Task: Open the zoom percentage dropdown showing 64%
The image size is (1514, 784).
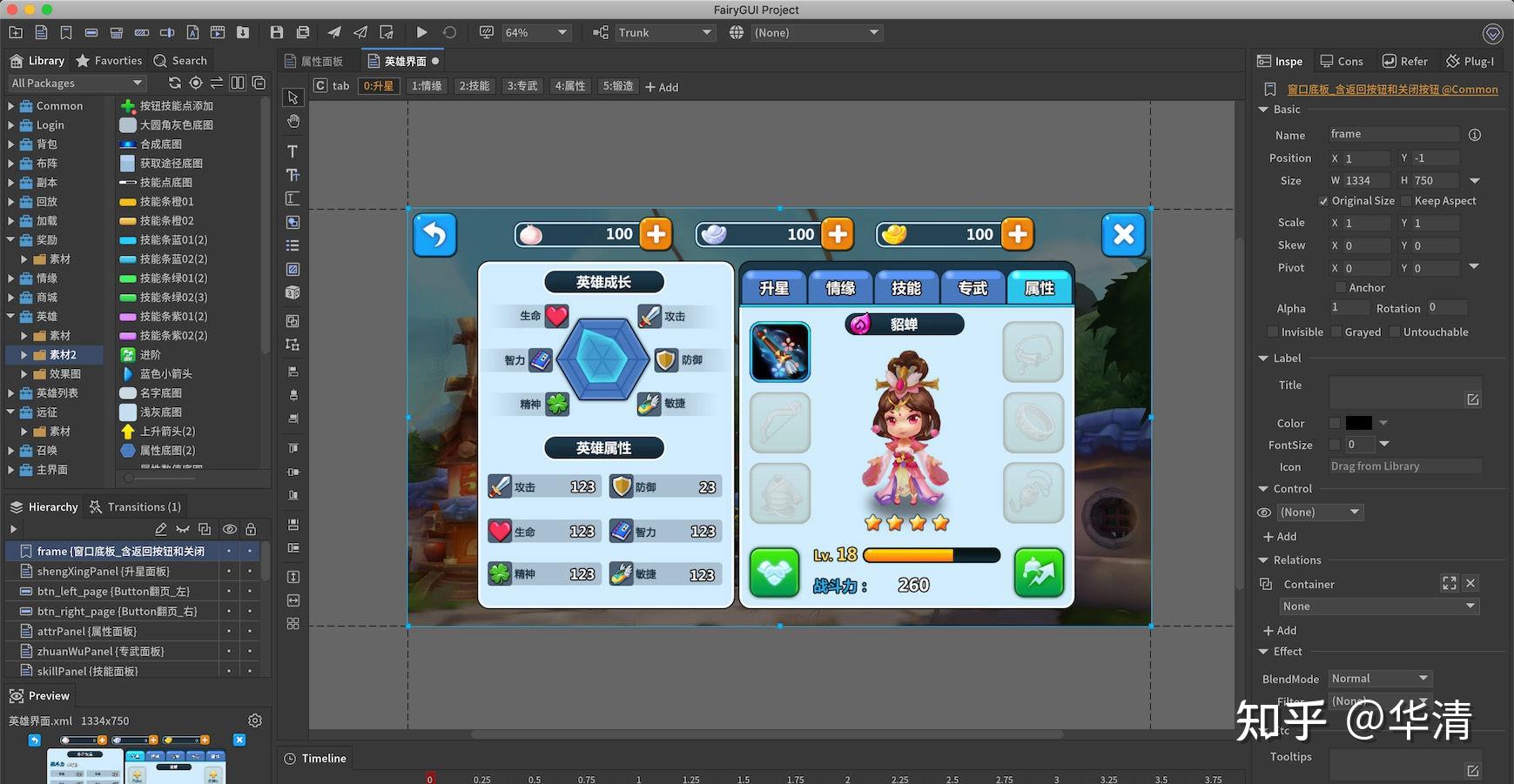Action: pyautogui.click(x=537, y=32)
